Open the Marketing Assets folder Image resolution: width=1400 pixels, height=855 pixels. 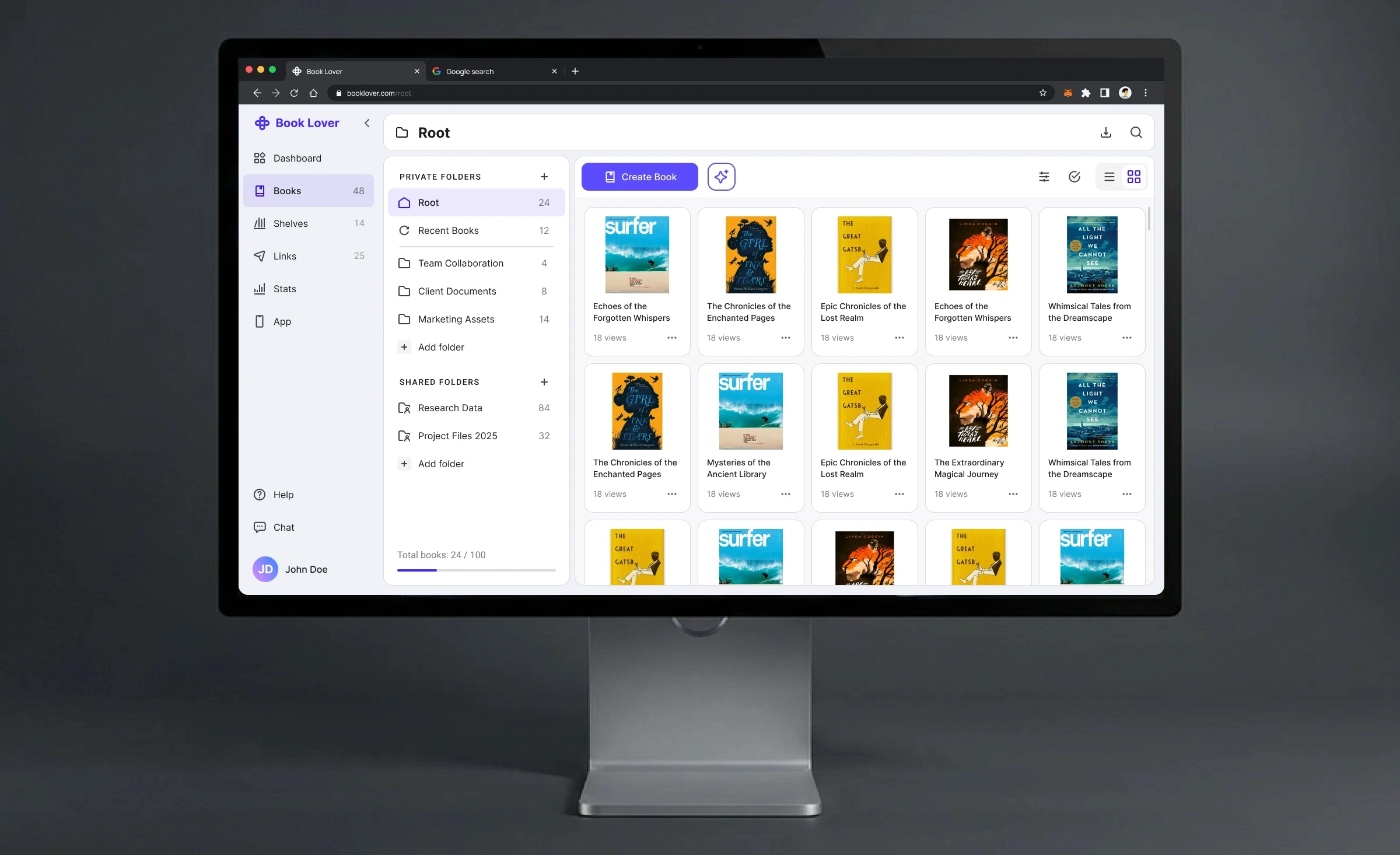pos(456,319)
